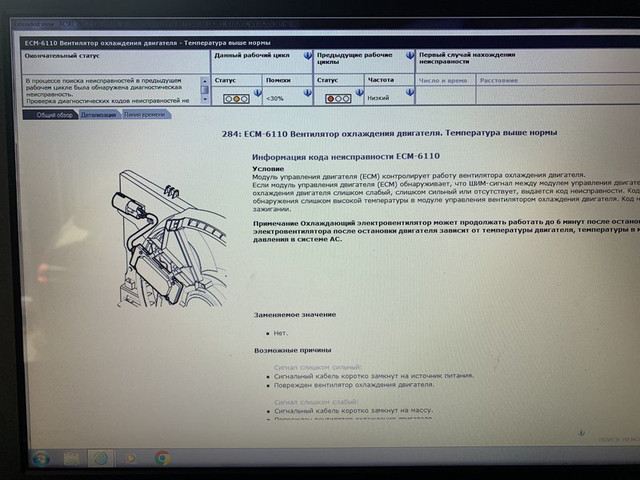Click Сигнальный кабель коротко замкнут на источник питания

(x=374, y=376)
